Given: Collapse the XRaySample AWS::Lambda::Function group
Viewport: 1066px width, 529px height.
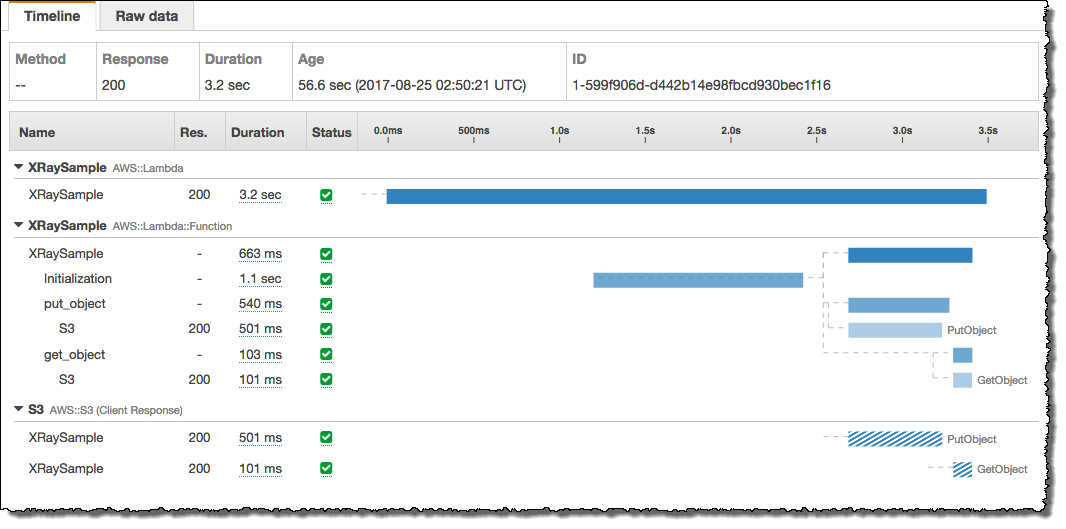Looking at the screenshot, I should pos(19,226).
